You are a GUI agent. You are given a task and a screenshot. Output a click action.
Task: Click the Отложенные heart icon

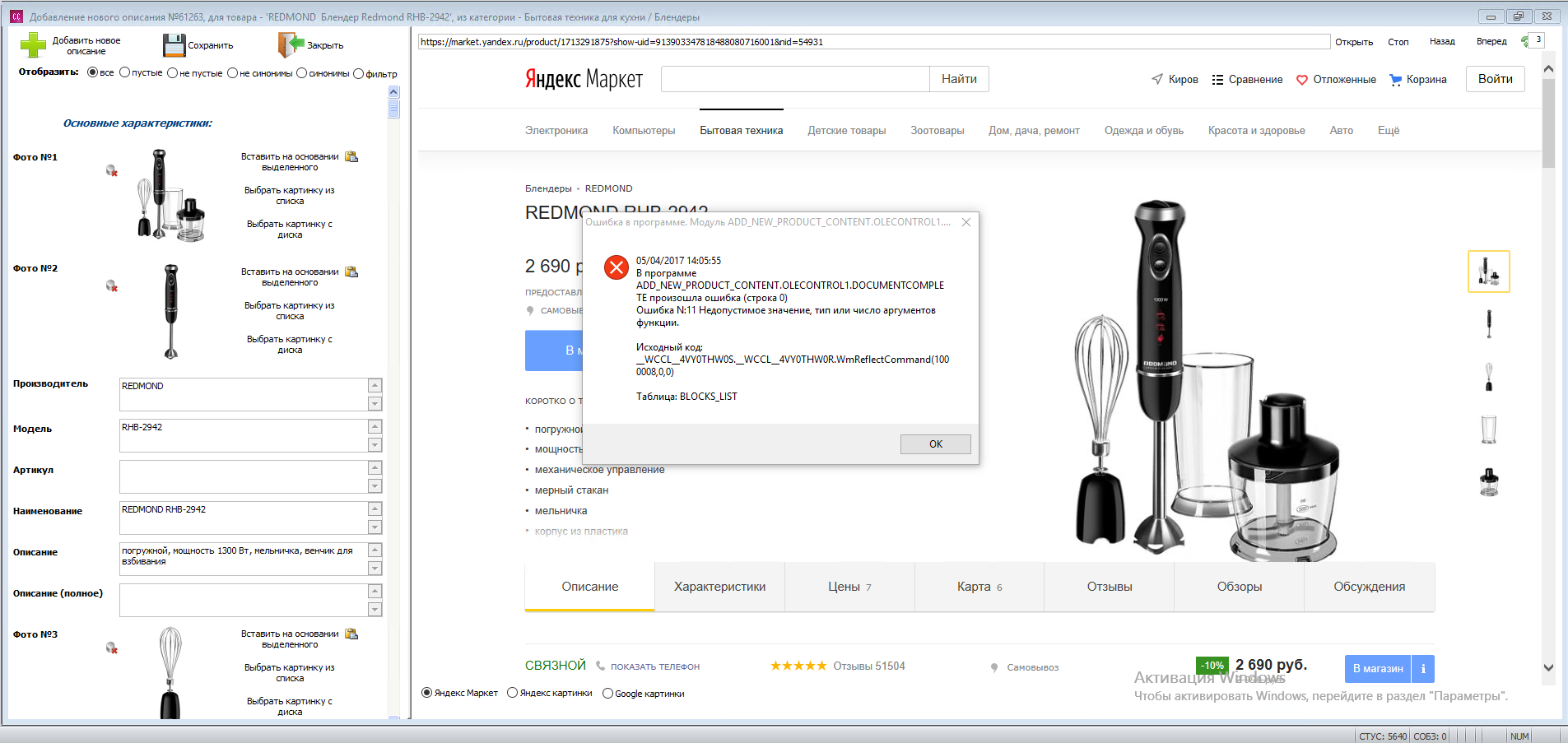click(x=1302, y=80)
